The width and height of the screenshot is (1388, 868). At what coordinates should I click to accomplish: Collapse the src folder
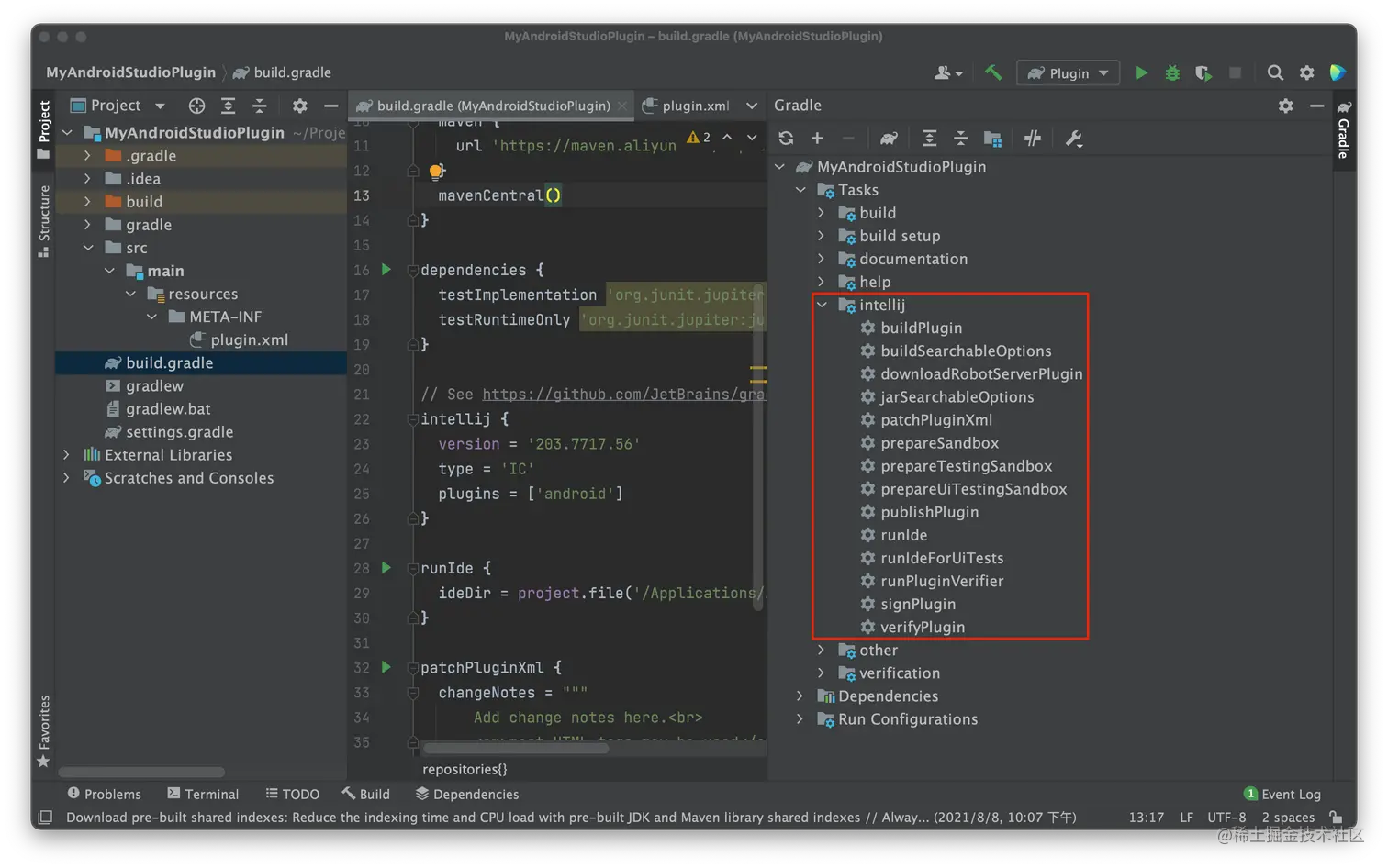pyautogui.click(x=87, y=248)
